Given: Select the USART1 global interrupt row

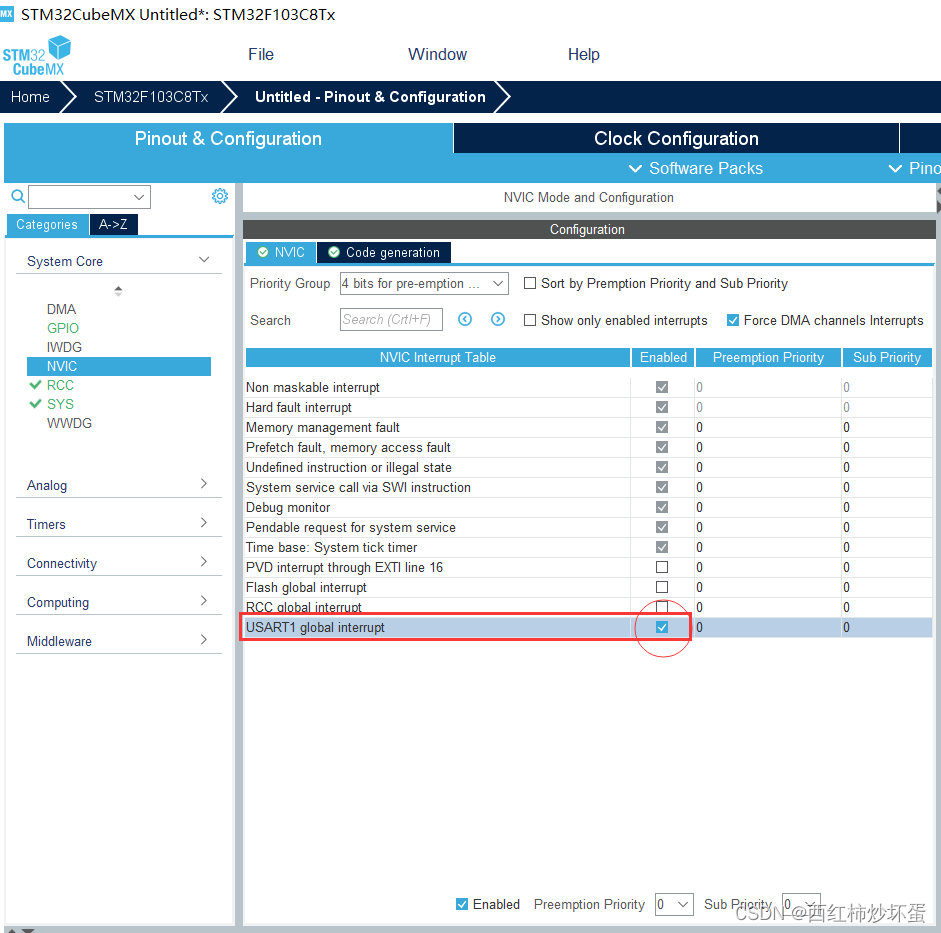Looking at the screenshot, I should tap(588, 627).
